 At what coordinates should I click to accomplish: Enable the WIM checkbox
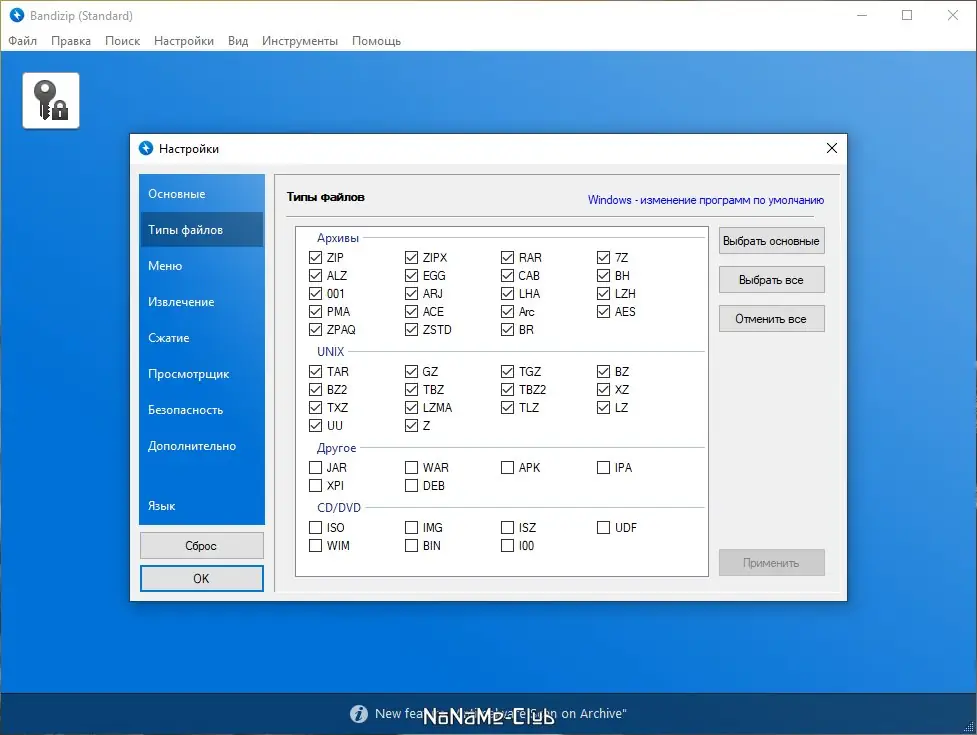[315, 546]
